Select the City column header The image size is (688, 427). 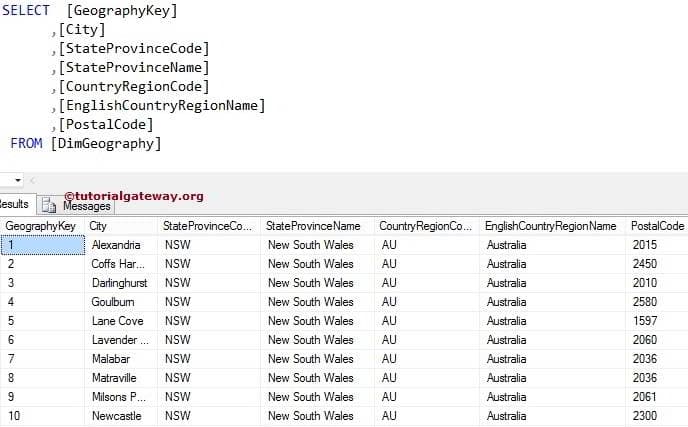click(x=98, y=226)
